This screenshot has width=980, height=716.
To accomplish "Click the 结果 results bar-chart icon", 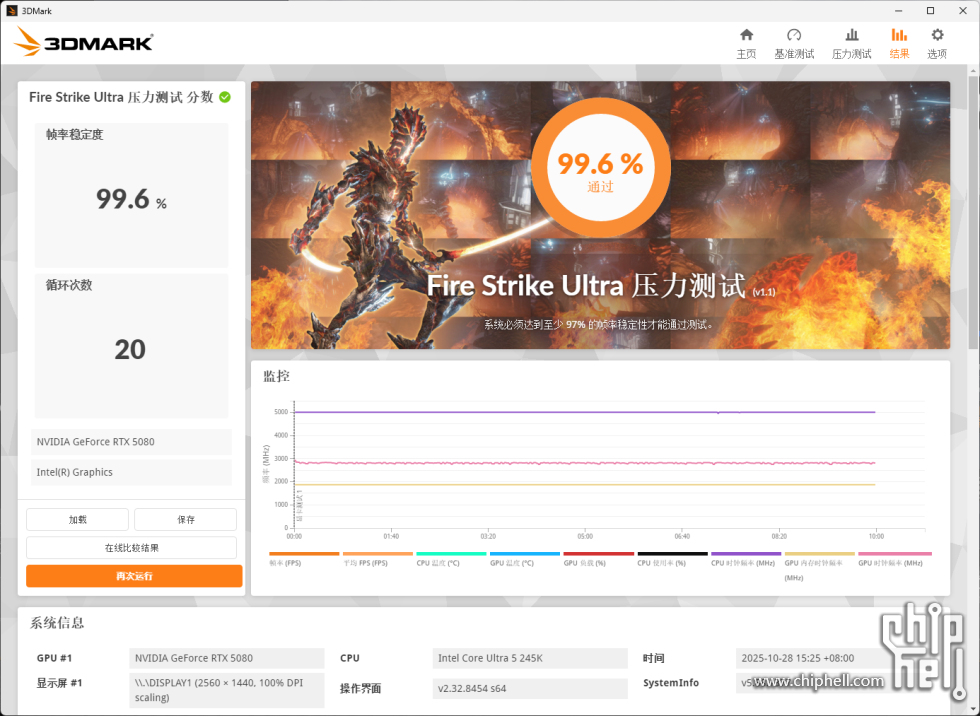I will pos(899,36).
